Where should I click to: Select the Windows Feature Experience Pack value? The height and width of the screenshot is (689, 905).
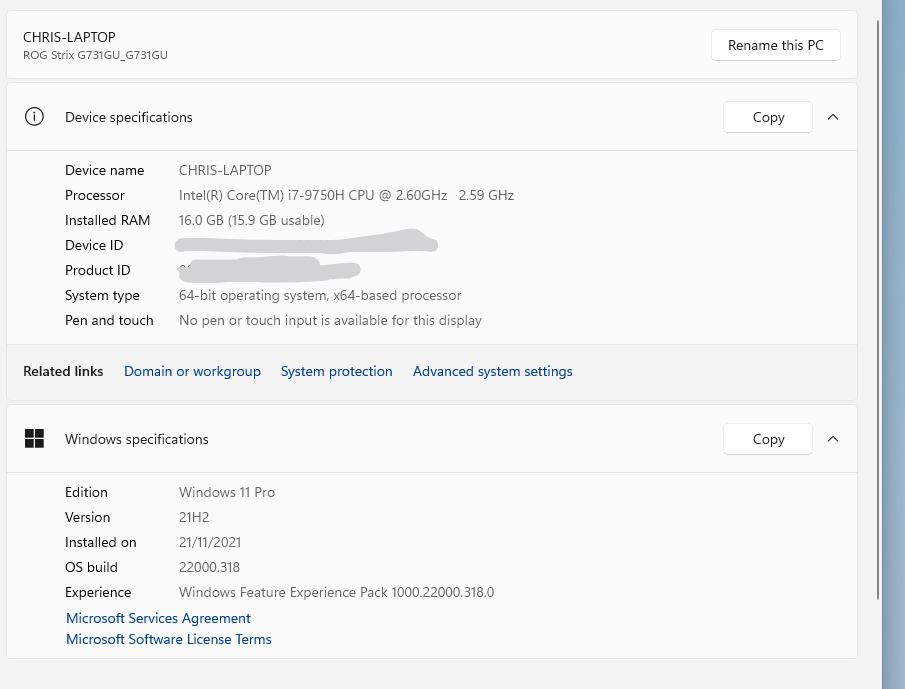click(336, 592)
